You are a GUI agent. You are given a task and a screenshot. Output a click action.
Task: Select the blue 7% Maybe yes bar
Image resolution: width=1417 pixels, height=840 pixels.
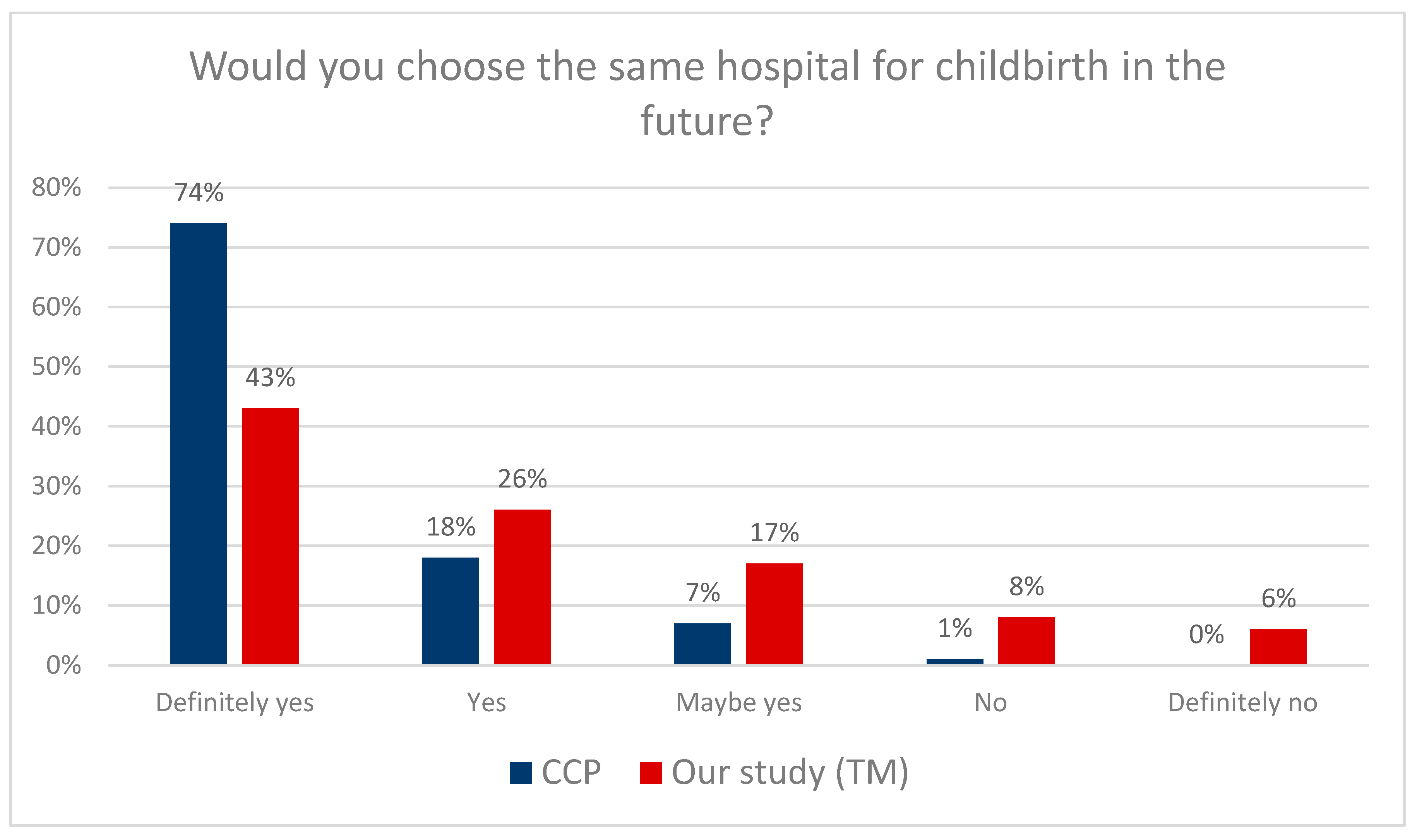703,643
